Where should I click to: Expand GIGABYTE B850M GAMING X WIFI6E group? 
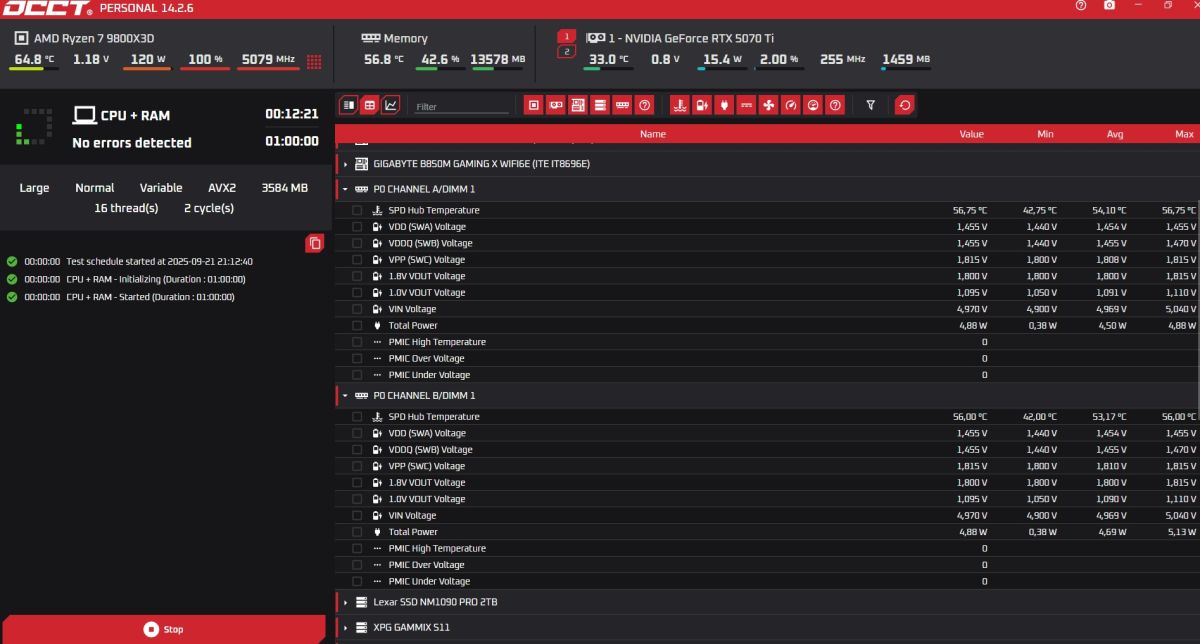pyautogui.click(x=345, y=164)
